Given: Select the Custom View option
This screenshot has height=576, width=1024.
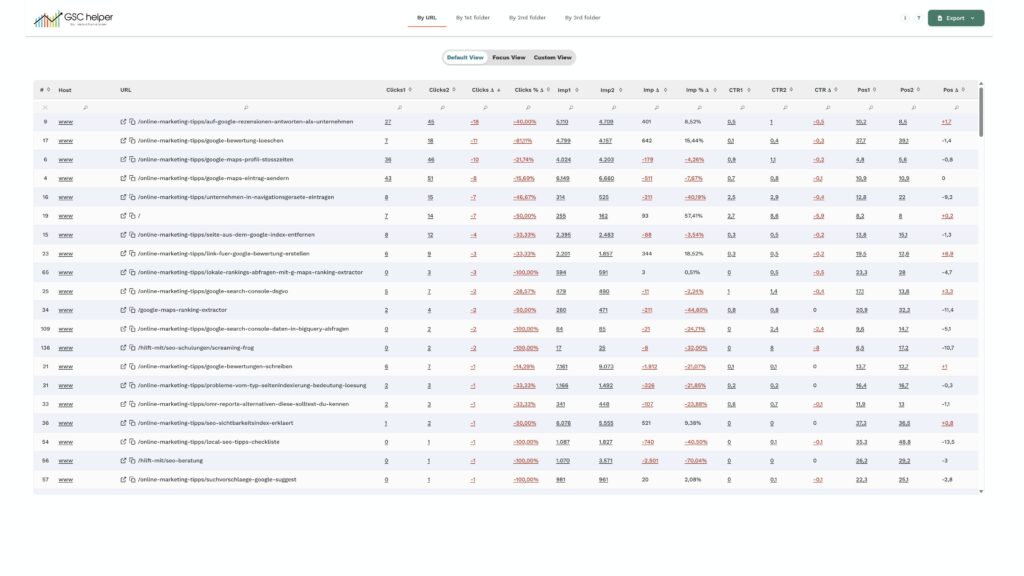Looking at the screenshot, I should point(552,58).
